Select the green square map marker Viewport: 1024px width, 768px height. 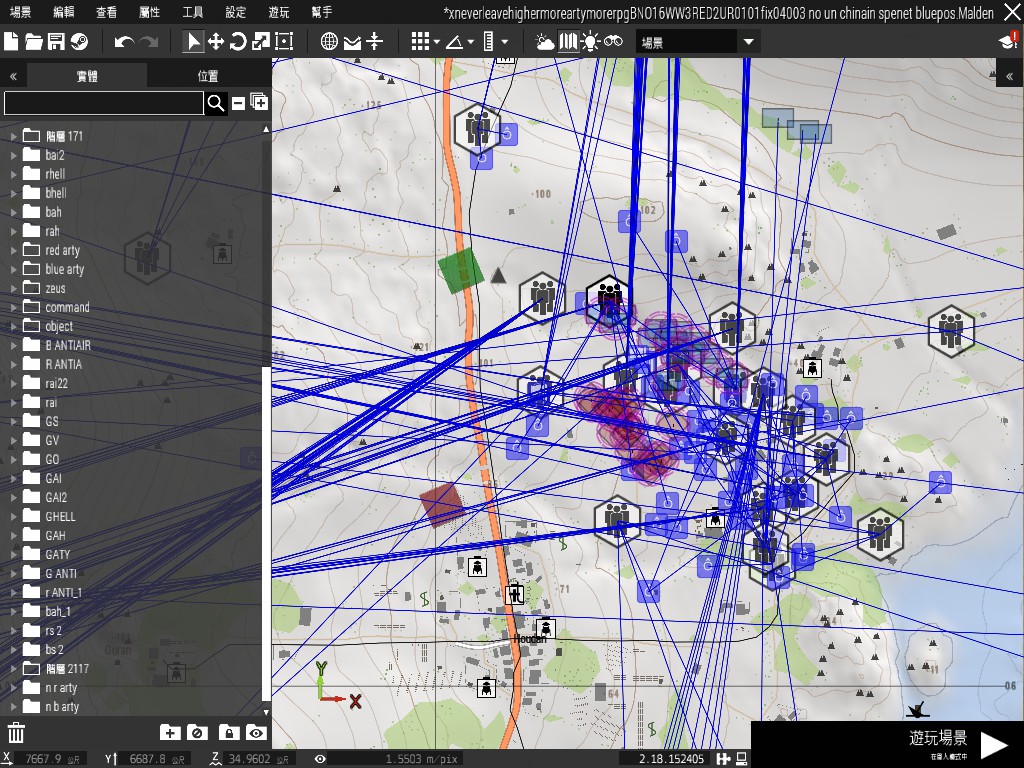coord(460,269)
